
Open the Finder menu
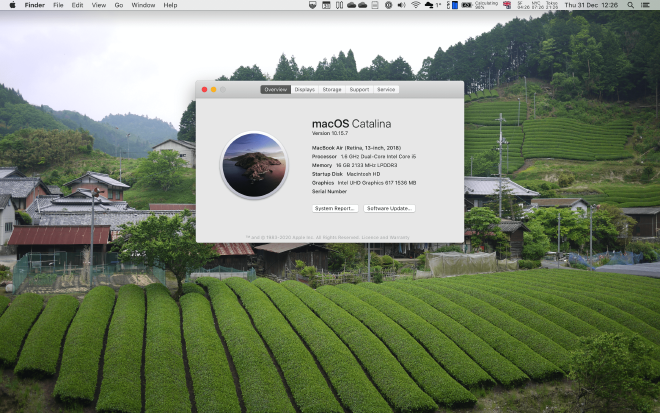35,5
